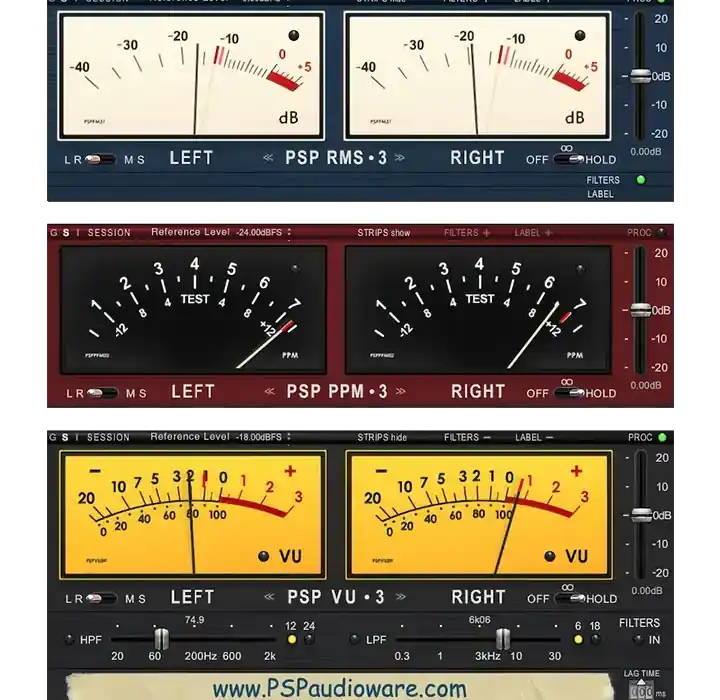Click the LPF frequency slider handle
This screenshot has width=720, height=700.
click(503, 639)
